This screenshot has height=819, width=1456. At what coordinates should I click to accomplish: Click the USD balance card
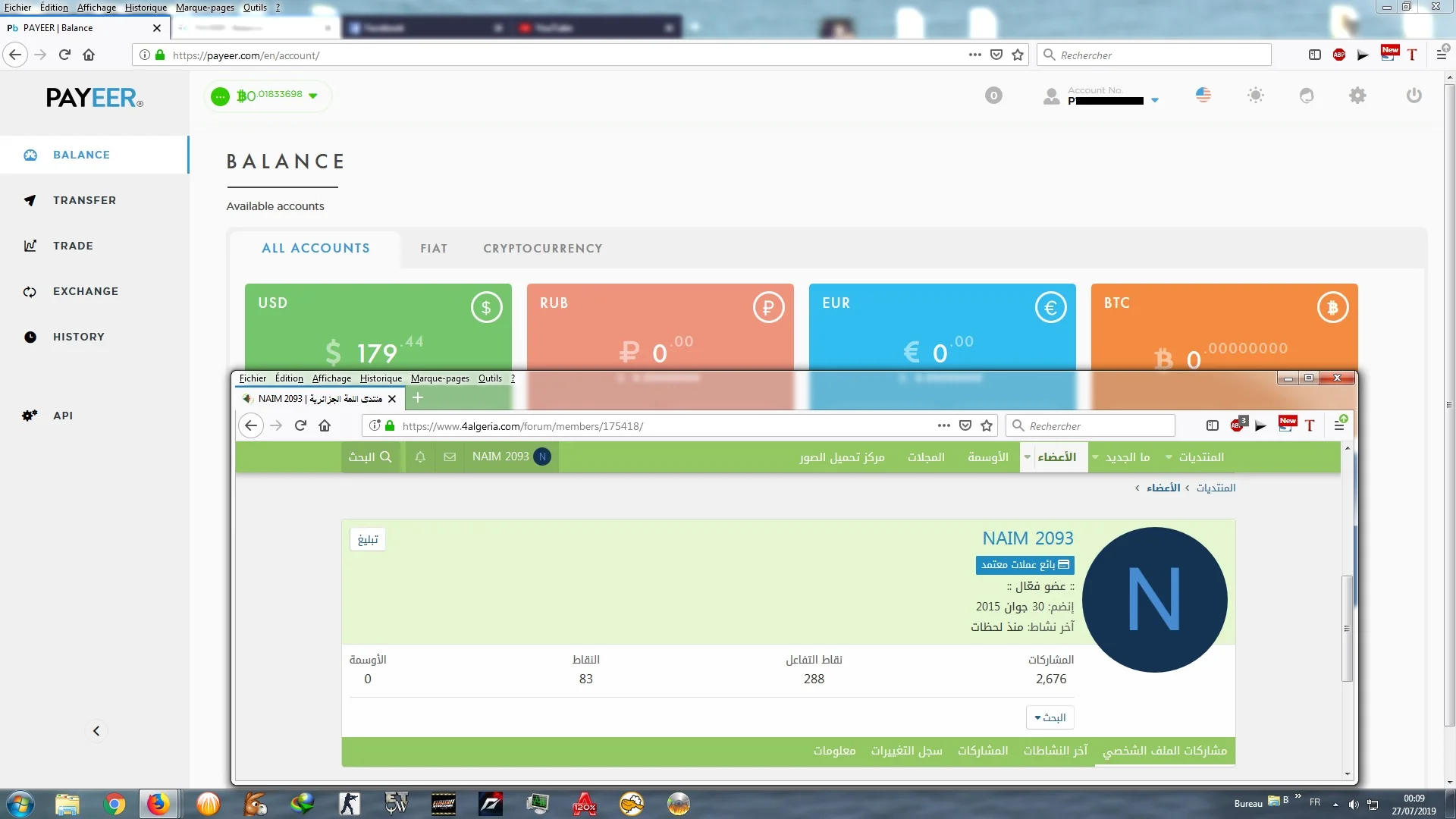coord(378,328)
